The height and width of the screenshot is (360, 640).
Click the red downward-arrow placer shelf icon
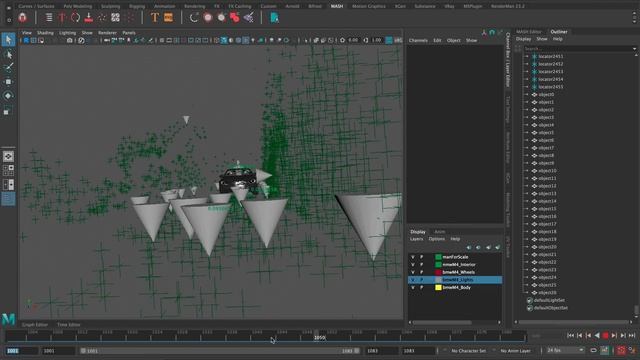(x=89, y=18)
